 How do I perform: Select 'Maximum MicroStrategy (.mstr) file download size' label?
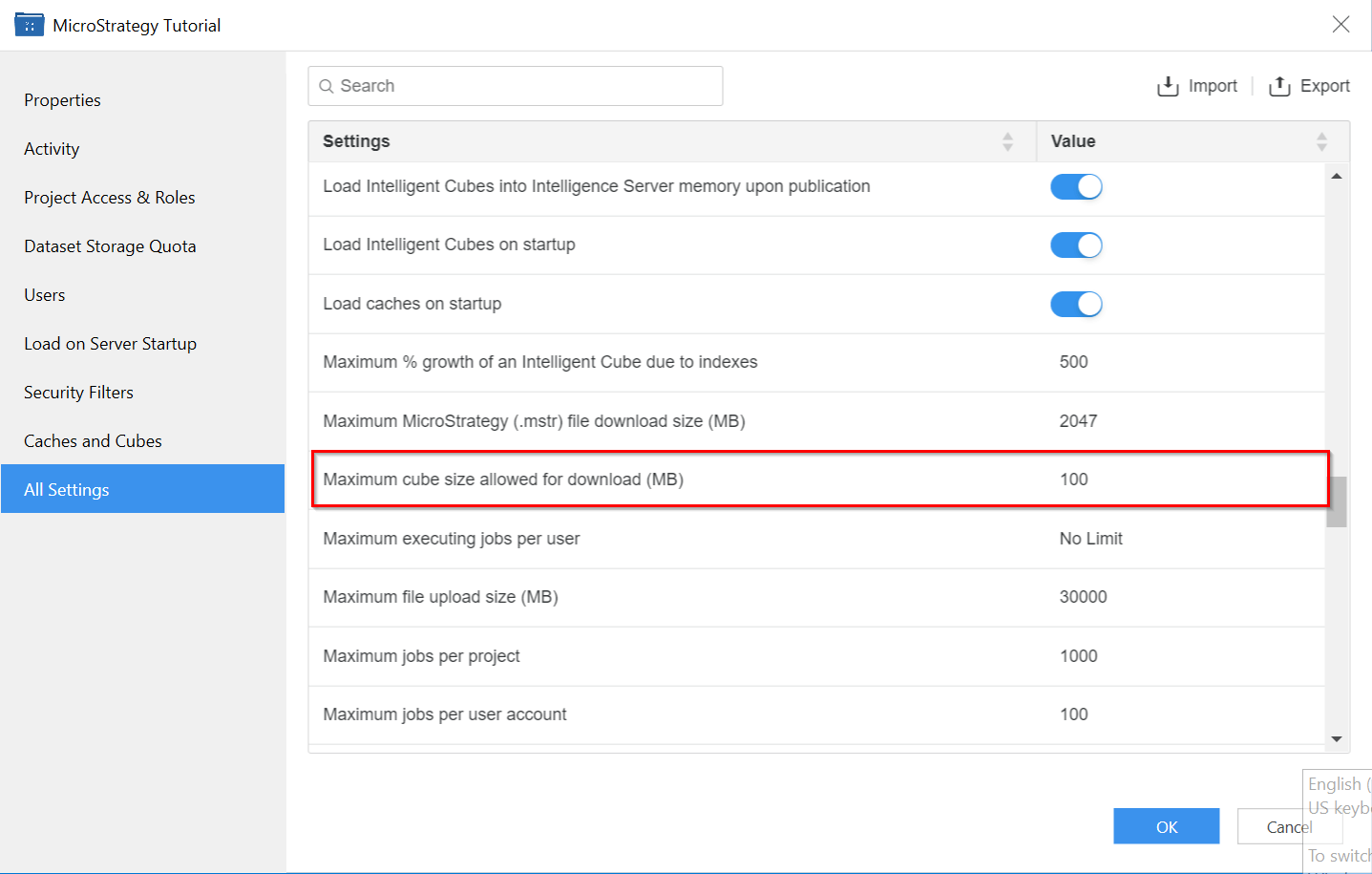[x=534, y=421]
